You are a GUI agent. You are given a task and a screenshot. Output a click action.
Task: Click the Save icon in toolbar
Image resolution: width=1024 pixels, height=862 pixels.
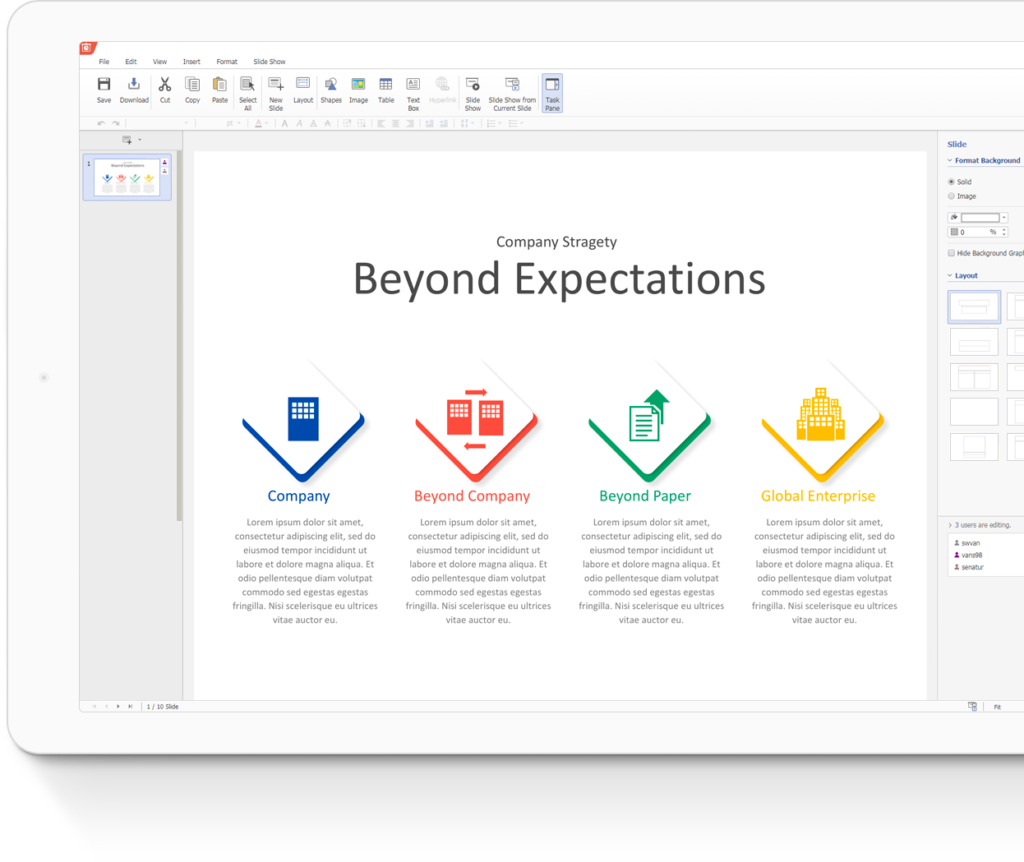click(104, 86)
